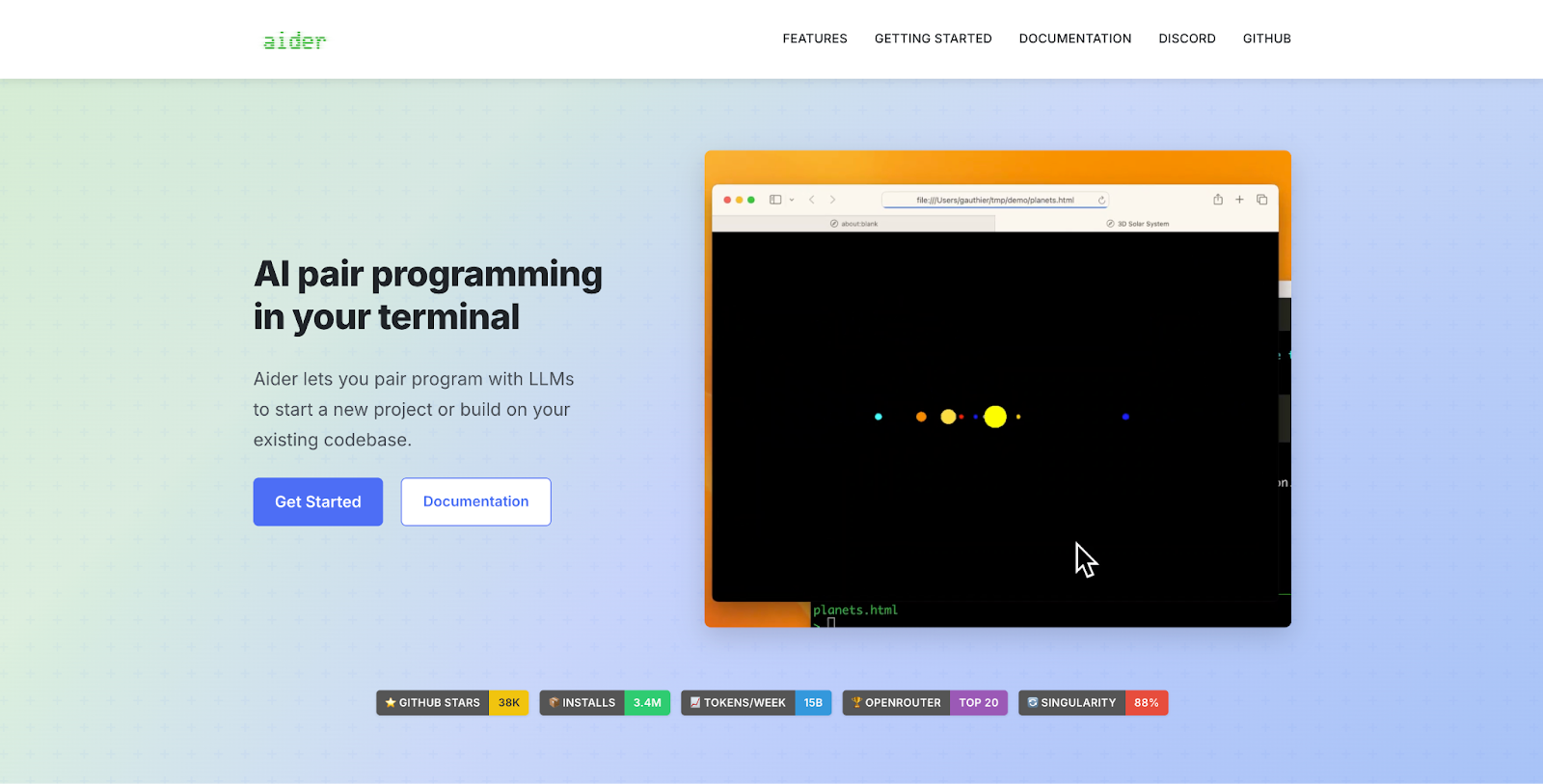This screenshot has height=784, width=1543.
Task: Open the OpenRouter Top 20 badge
Action: click(925, 703)
